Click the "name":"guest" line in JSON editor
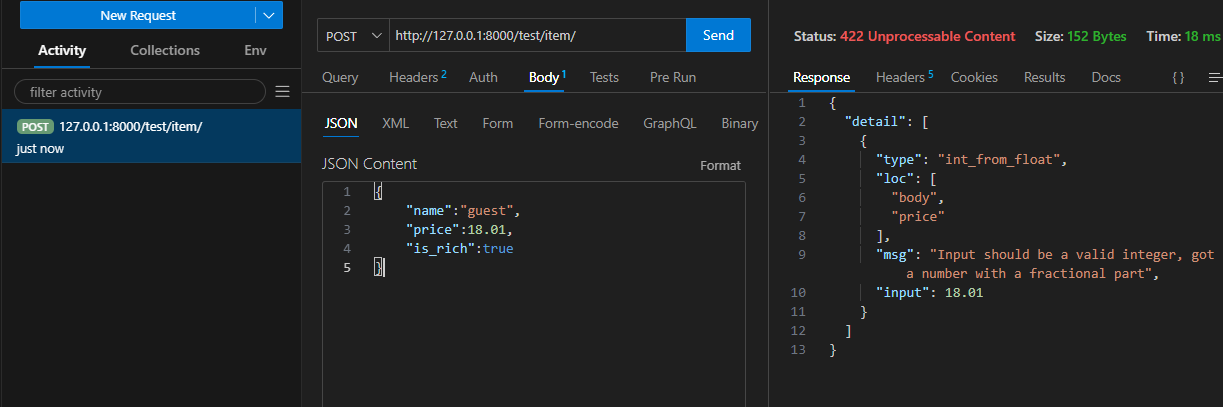Screen dimensions: 1223x407 click(463, 211)
